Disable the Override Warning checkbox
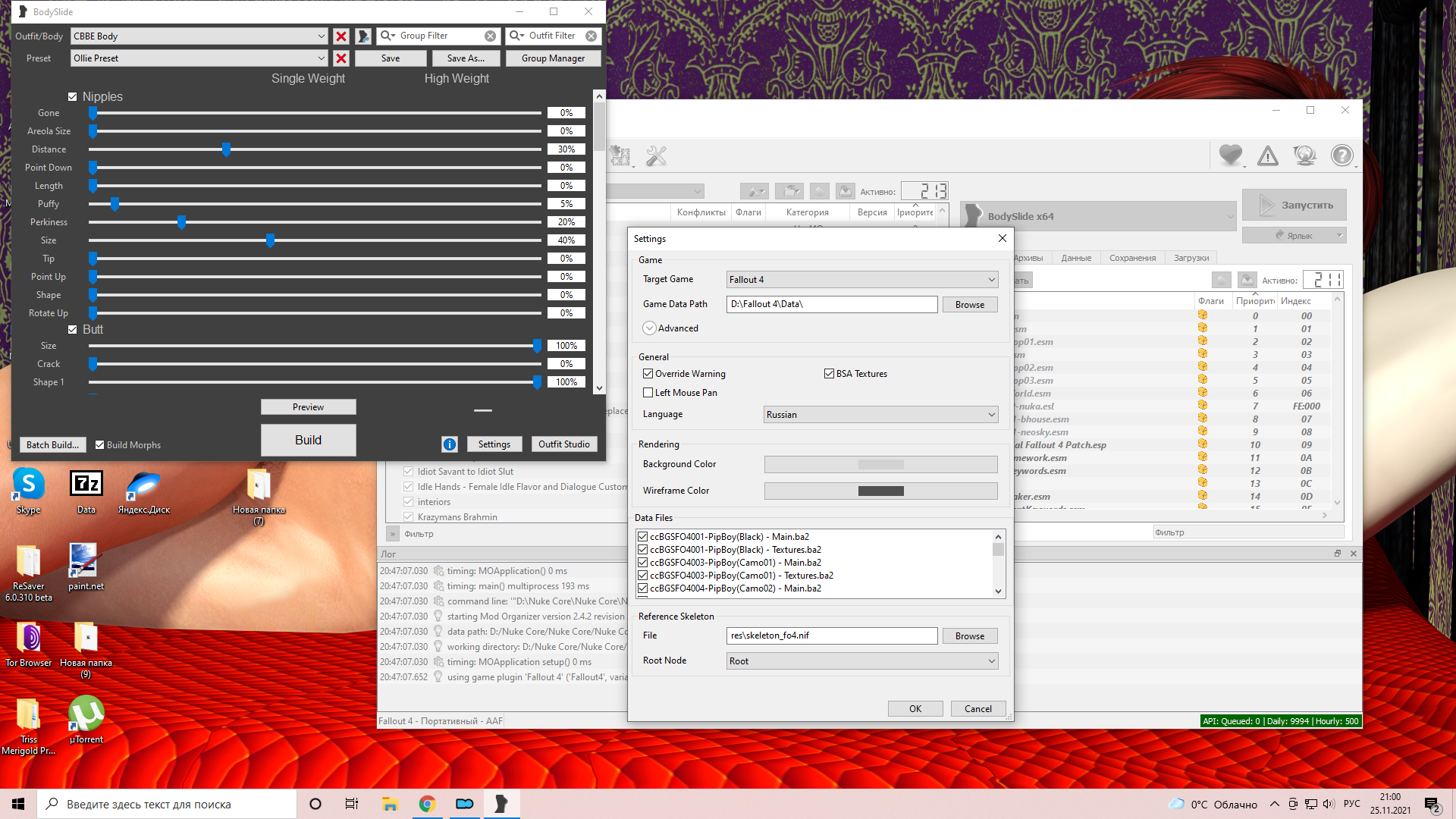The image size is (1456, 819). [648, 374]
